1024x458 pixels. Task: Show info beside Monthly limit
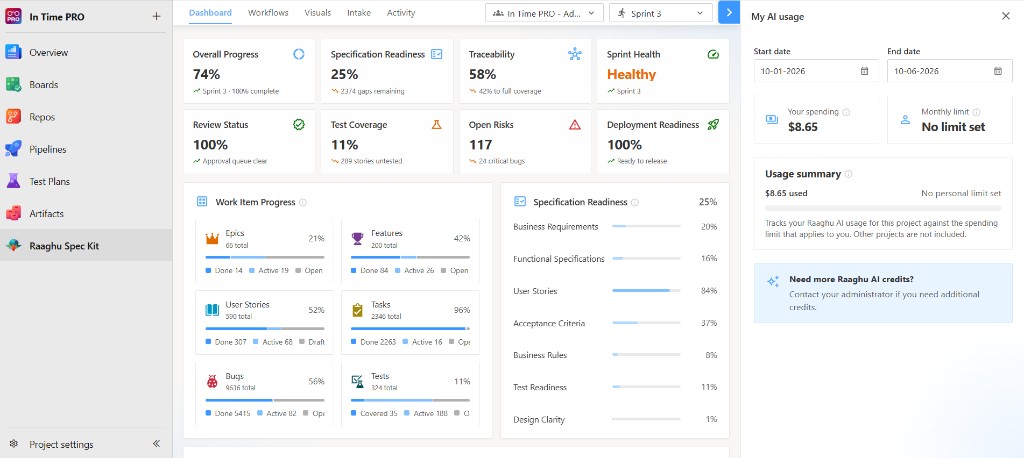(x=976, y=112)
